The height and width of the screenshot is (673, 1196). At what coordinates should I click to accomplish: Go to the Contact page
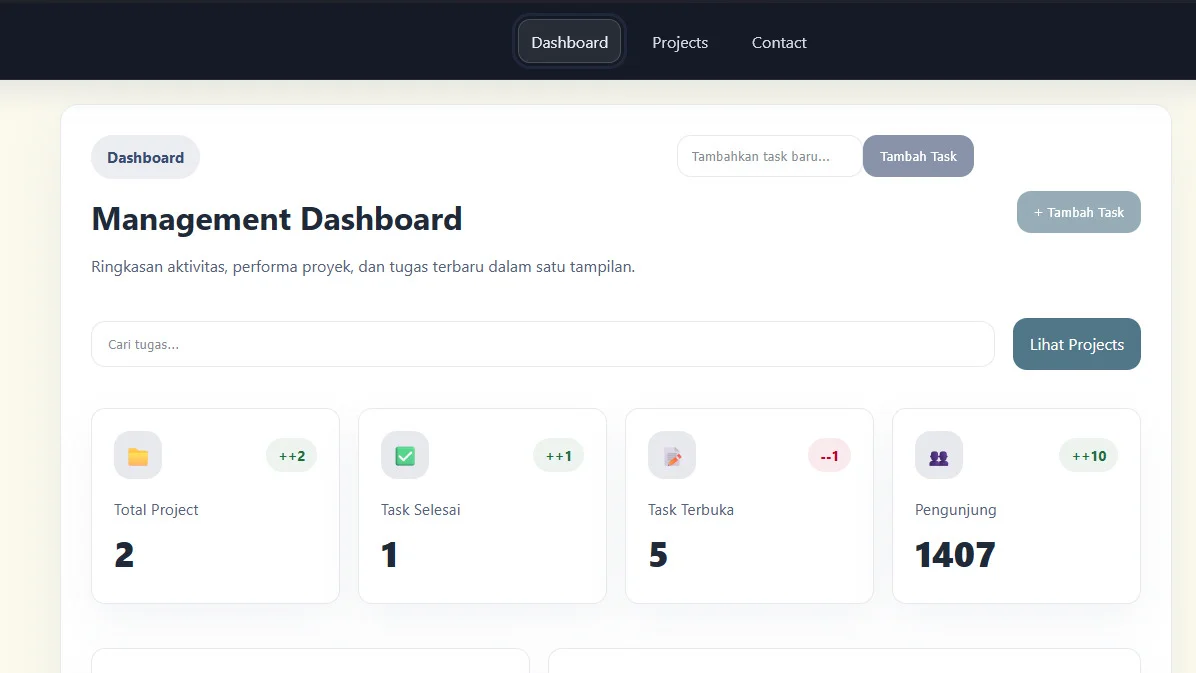click(x=779, y=42)
